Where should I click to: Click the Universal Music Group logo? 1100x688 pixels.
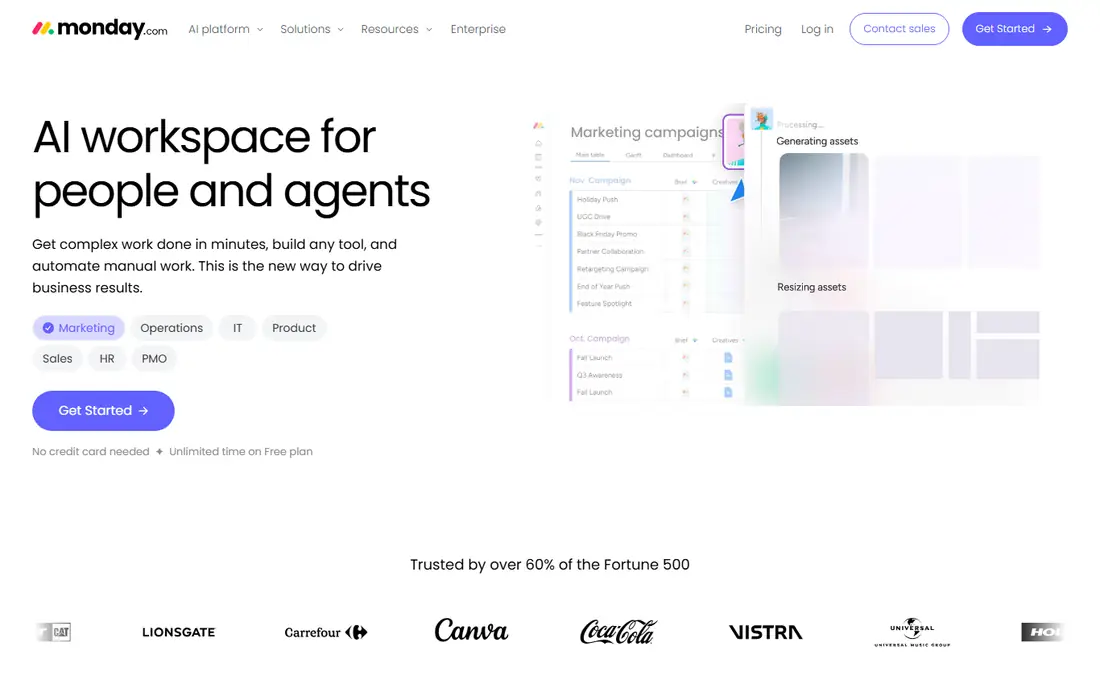click(x=911, y=632)
